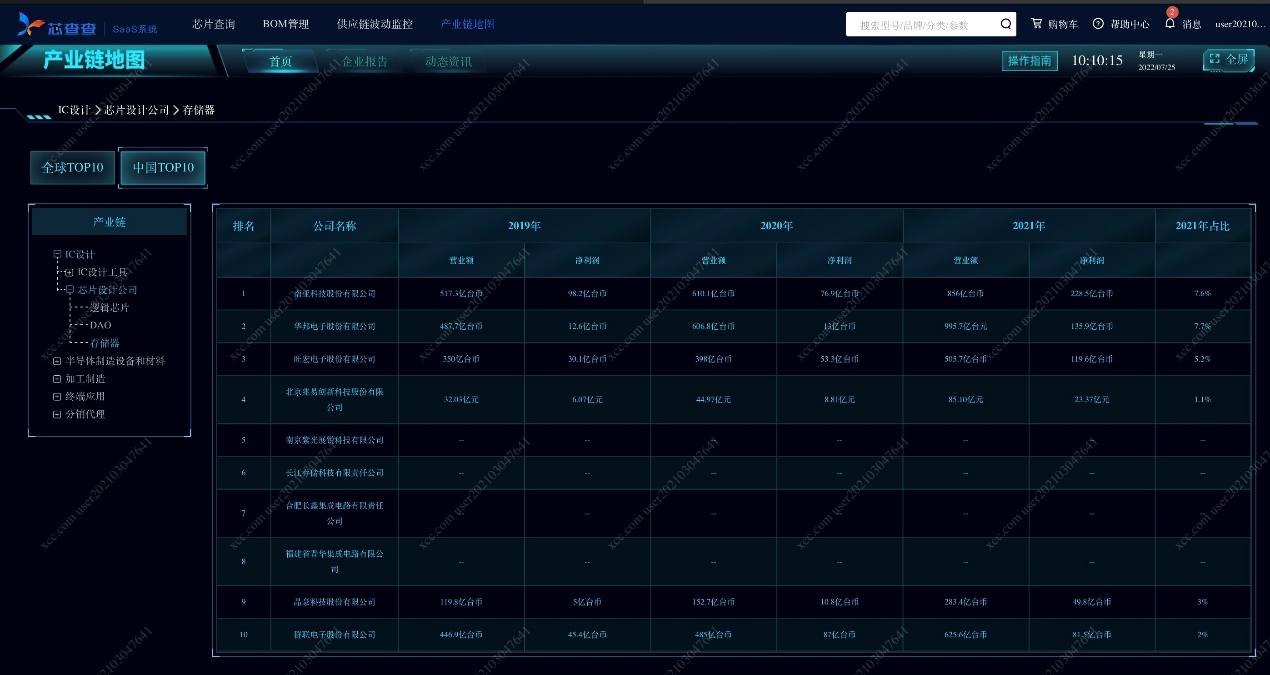1270x675 pixels.
Task: Click the 517.3亿台币 revenue cell
Action: (x=461, y=294)
